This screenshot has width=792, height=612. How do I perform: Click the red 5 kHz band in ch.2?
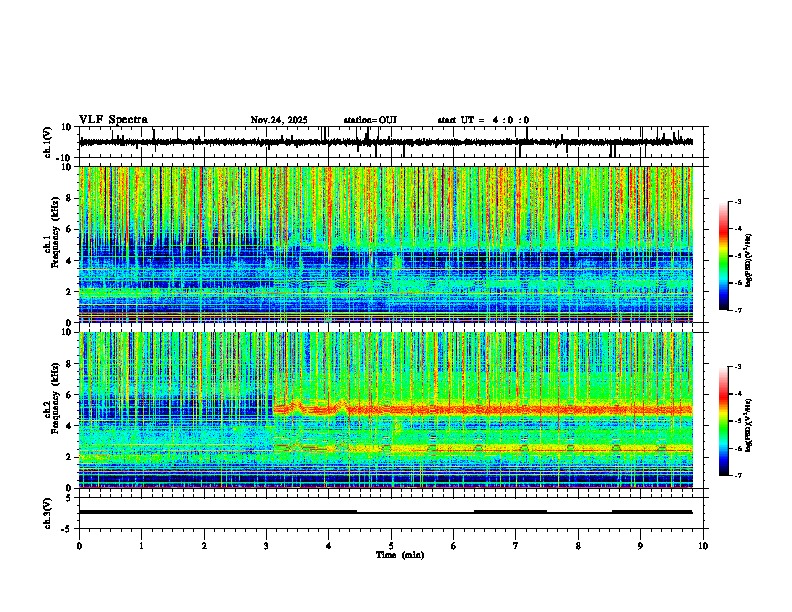point(482,410)
